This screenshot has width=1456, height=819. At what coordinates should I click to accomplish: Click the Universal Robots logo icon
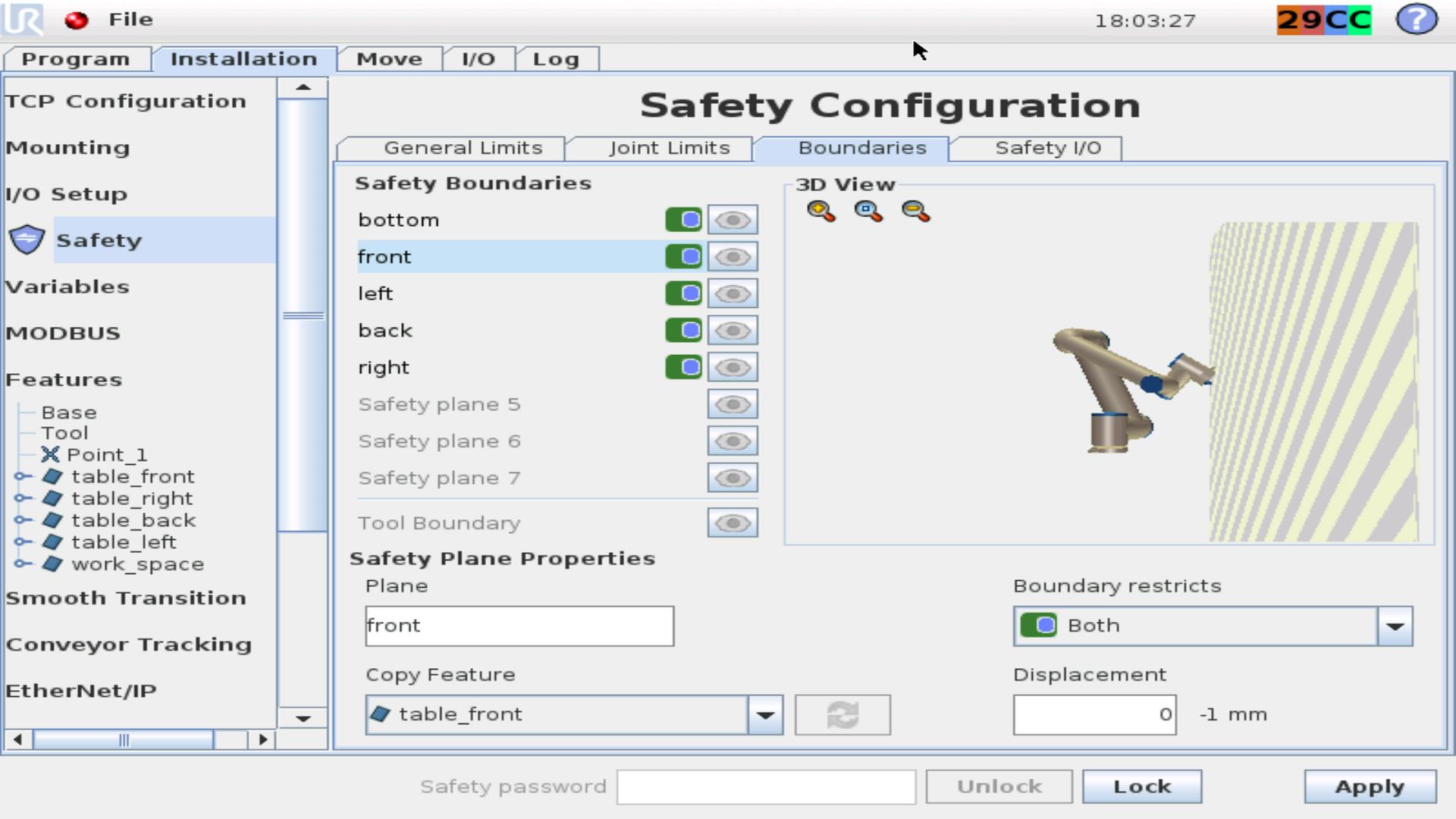click(x=23, y=20)
